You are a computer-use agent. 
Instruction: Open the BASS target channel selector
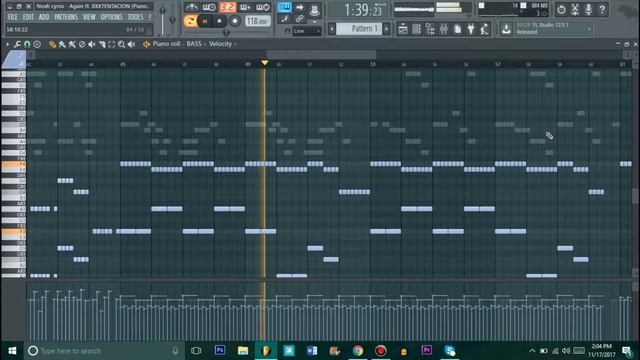194,44
